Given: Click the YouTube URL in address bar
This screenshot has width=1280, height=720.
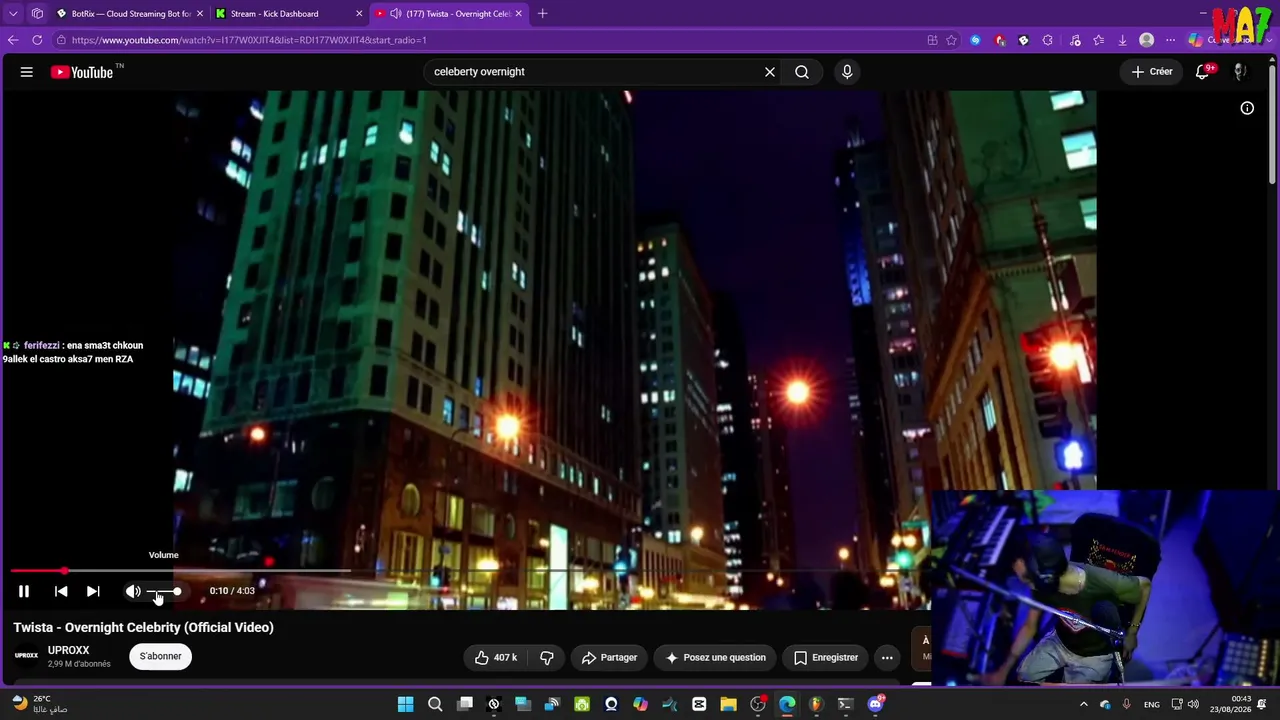Looking at the screenshot, I should 249,40.
